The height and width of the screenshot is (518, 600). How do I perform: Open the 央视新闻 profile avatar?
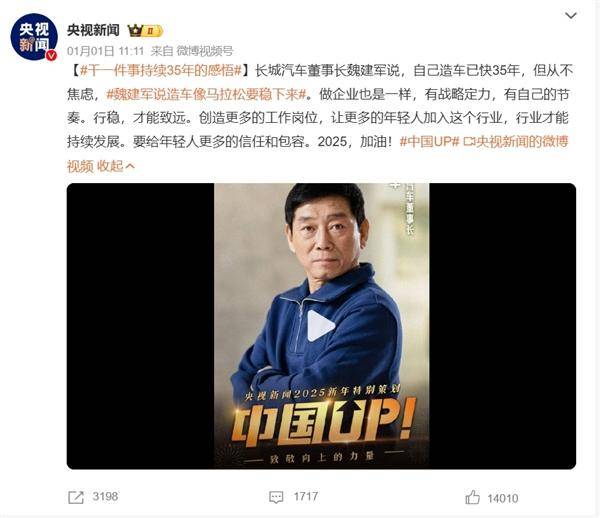point(34,37)
